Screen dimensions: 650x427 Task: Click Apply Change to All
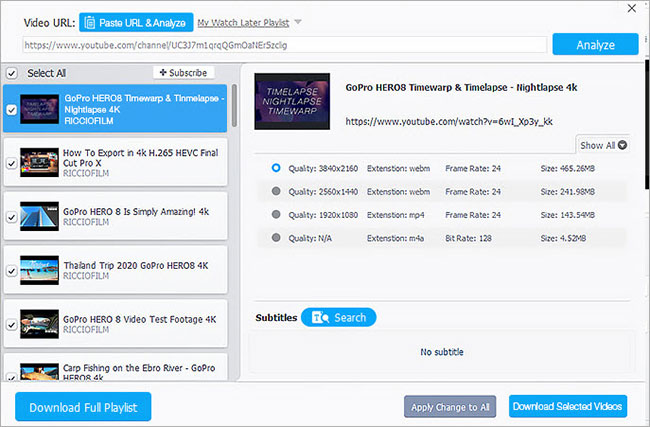[x=450, y=407]
